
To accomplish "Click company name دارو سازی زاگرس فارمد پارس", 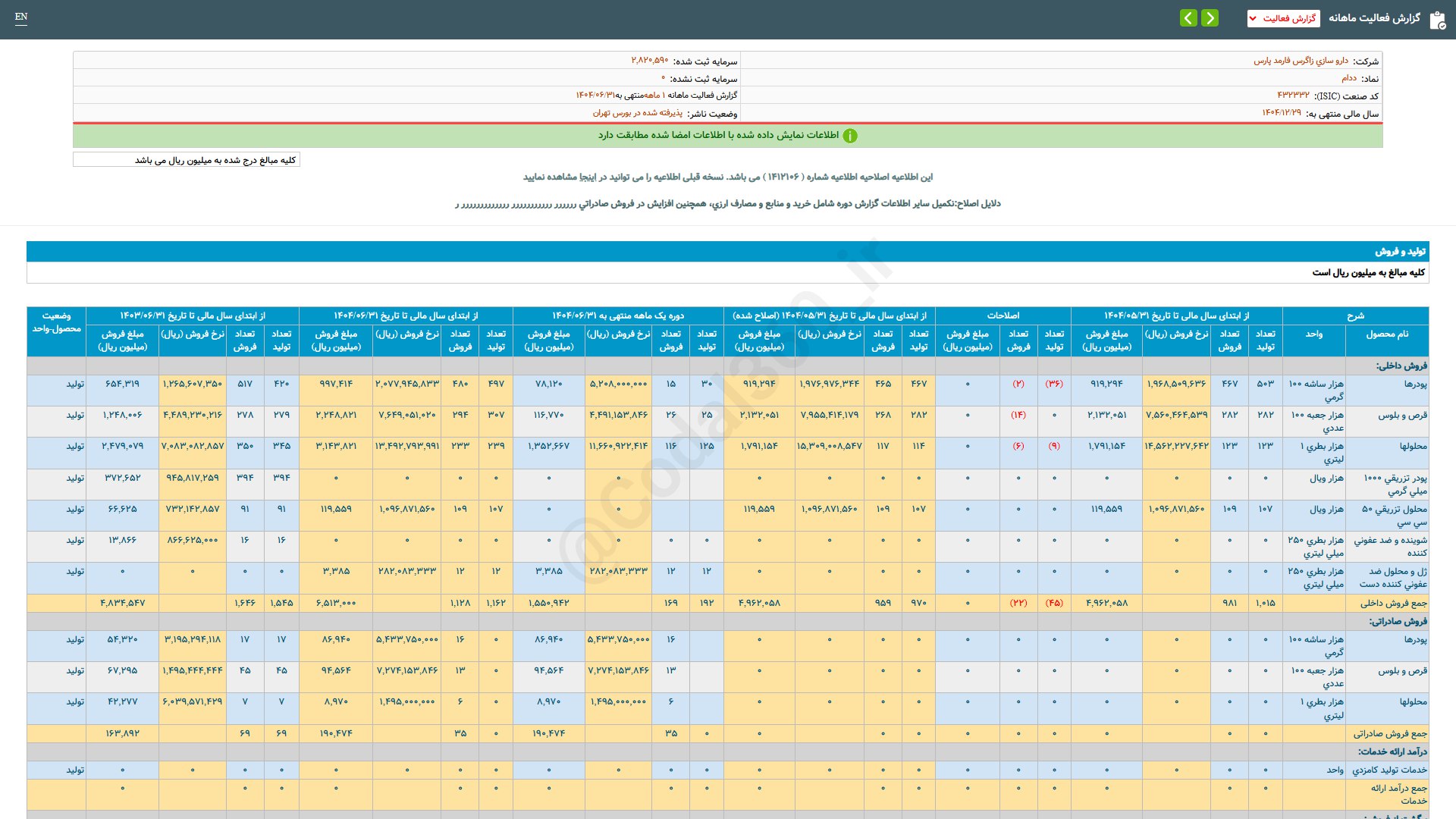I will tap(1301, 61).
